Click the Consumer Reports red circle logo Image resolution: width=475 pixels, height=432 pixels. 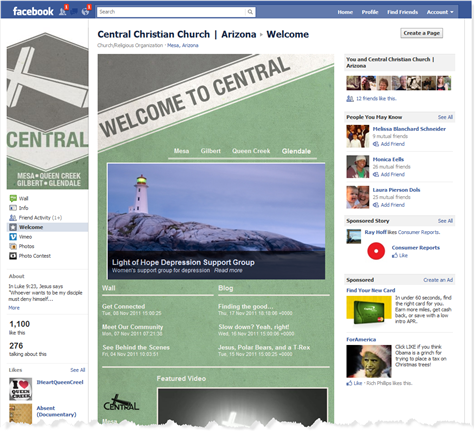[376, 251]
